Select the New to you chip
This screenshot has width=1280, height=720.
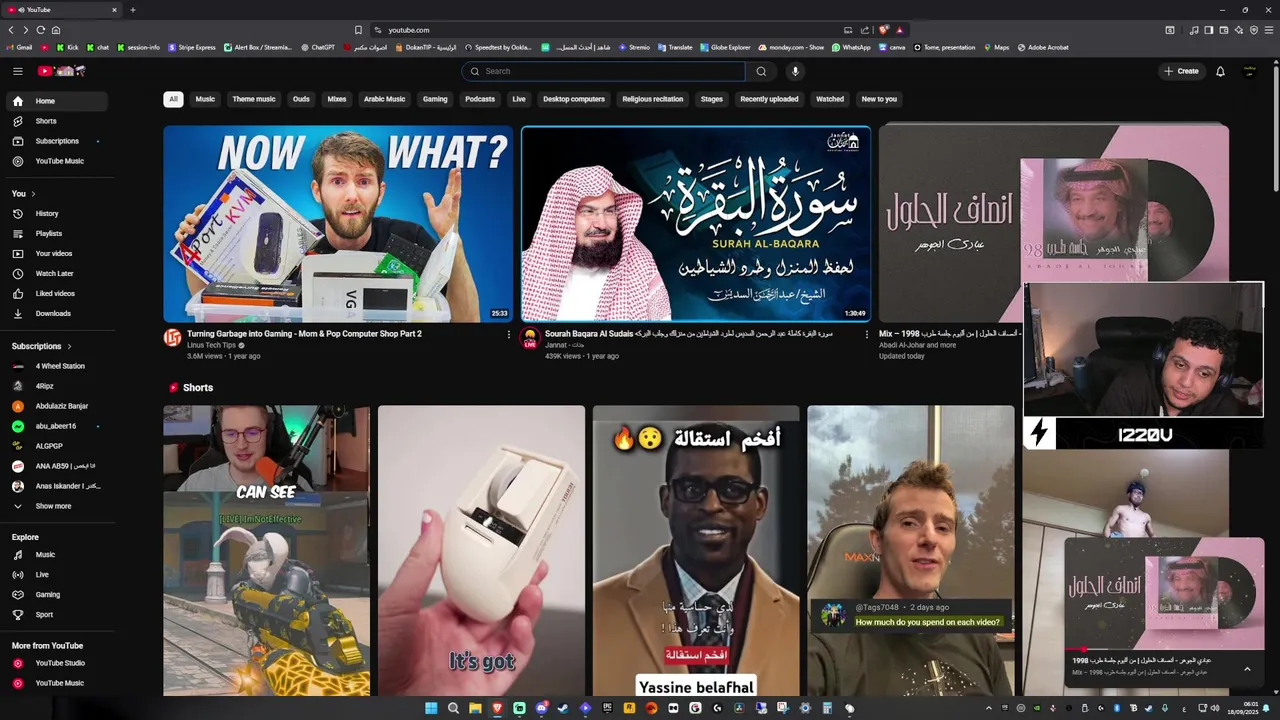[879, 99]
